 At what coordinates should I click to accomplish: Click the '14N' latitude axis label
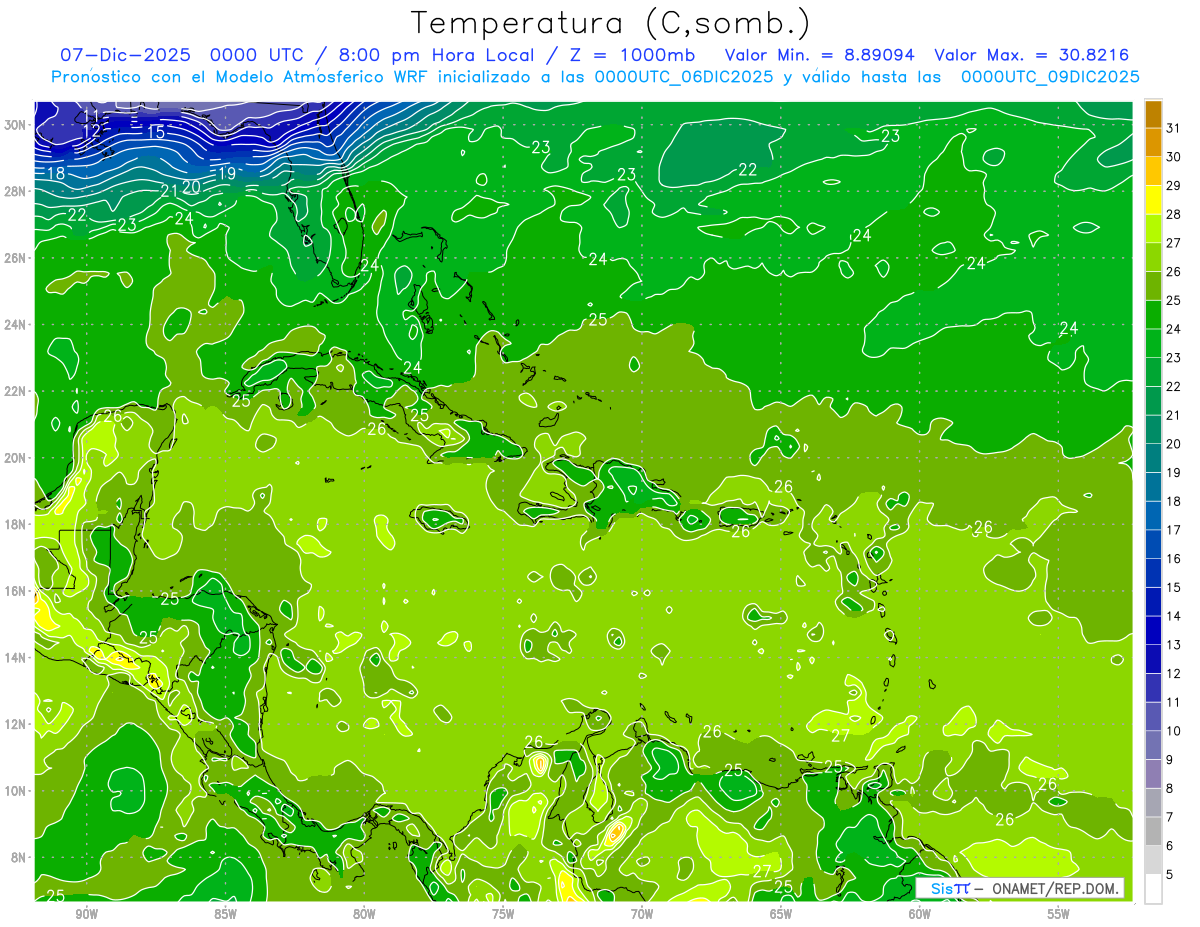click(17, 657)
